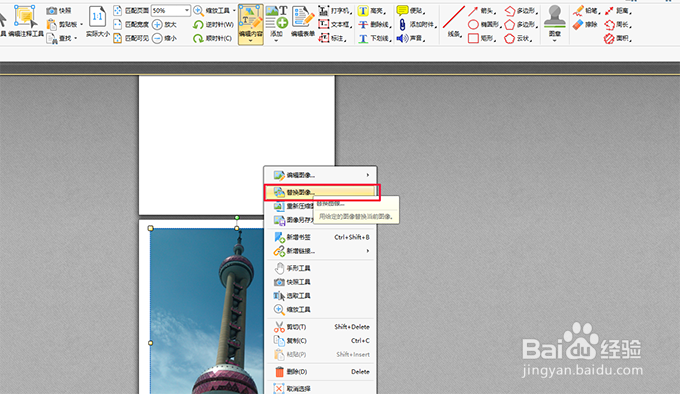The width and height of the screenshot is (680, 394).
Task: Open the 50% zoom level dropdown
Action: point(187,10)
